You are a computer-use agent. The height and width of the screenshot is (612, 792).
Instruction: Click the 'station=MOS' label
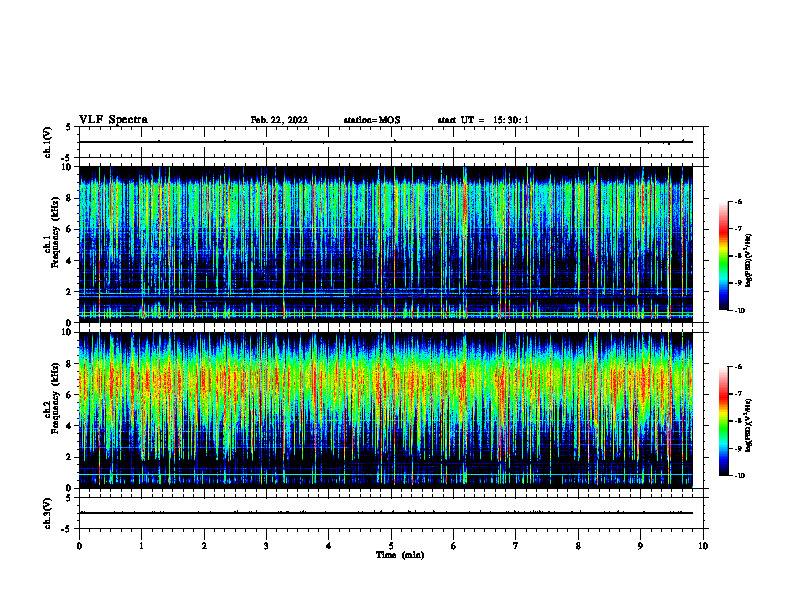pyautogui.click(x=372, y=120)
